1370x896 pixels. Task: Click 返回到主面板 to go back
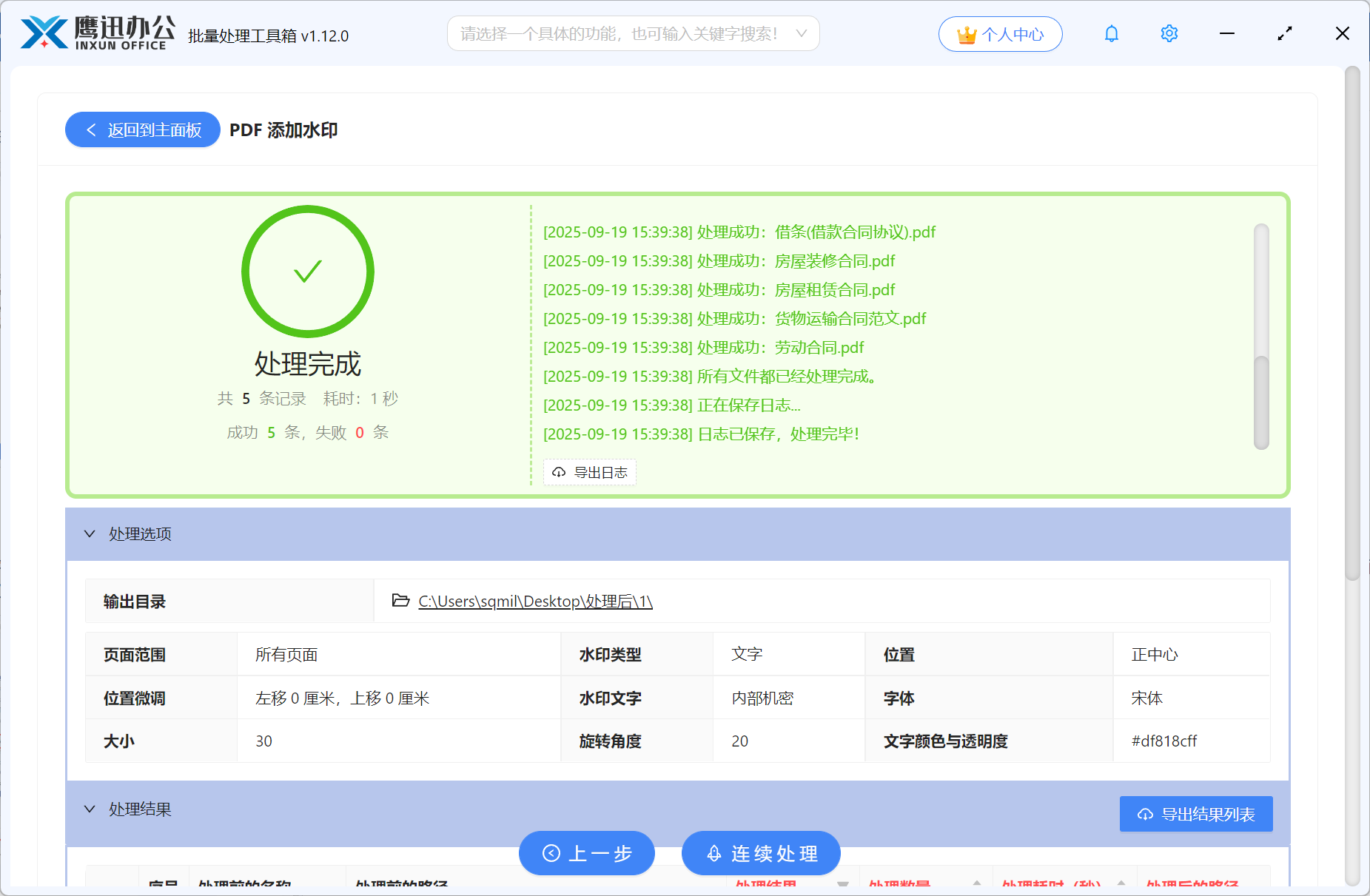142,129
